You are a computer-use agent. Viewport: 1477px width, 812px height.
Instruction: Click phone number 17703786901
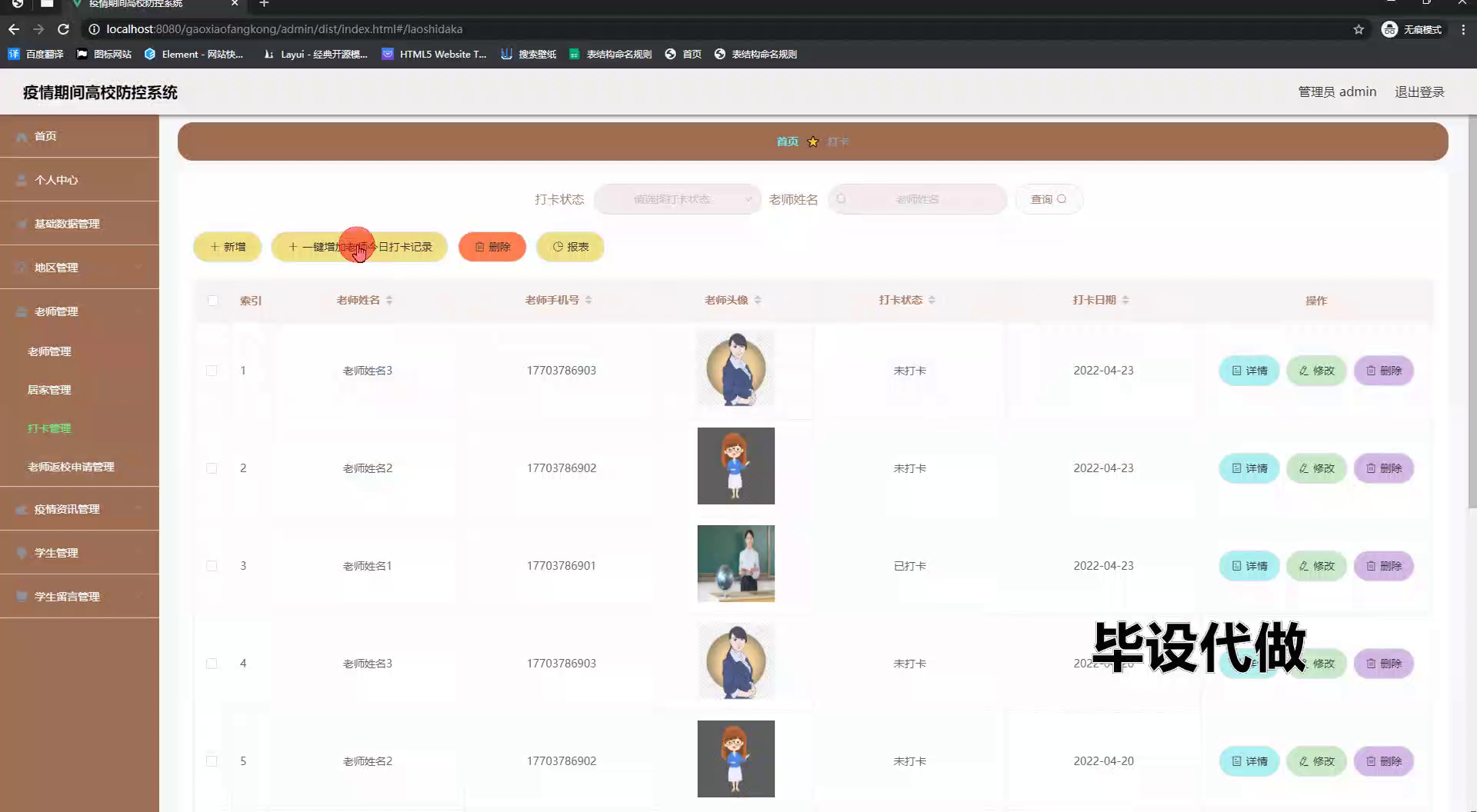562,566
